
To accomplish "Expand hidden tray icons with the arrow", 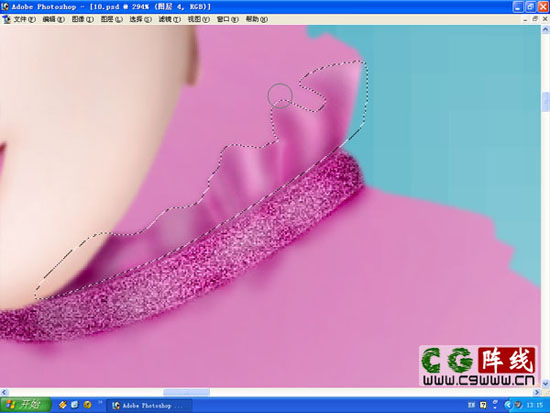I will (507, 405).
